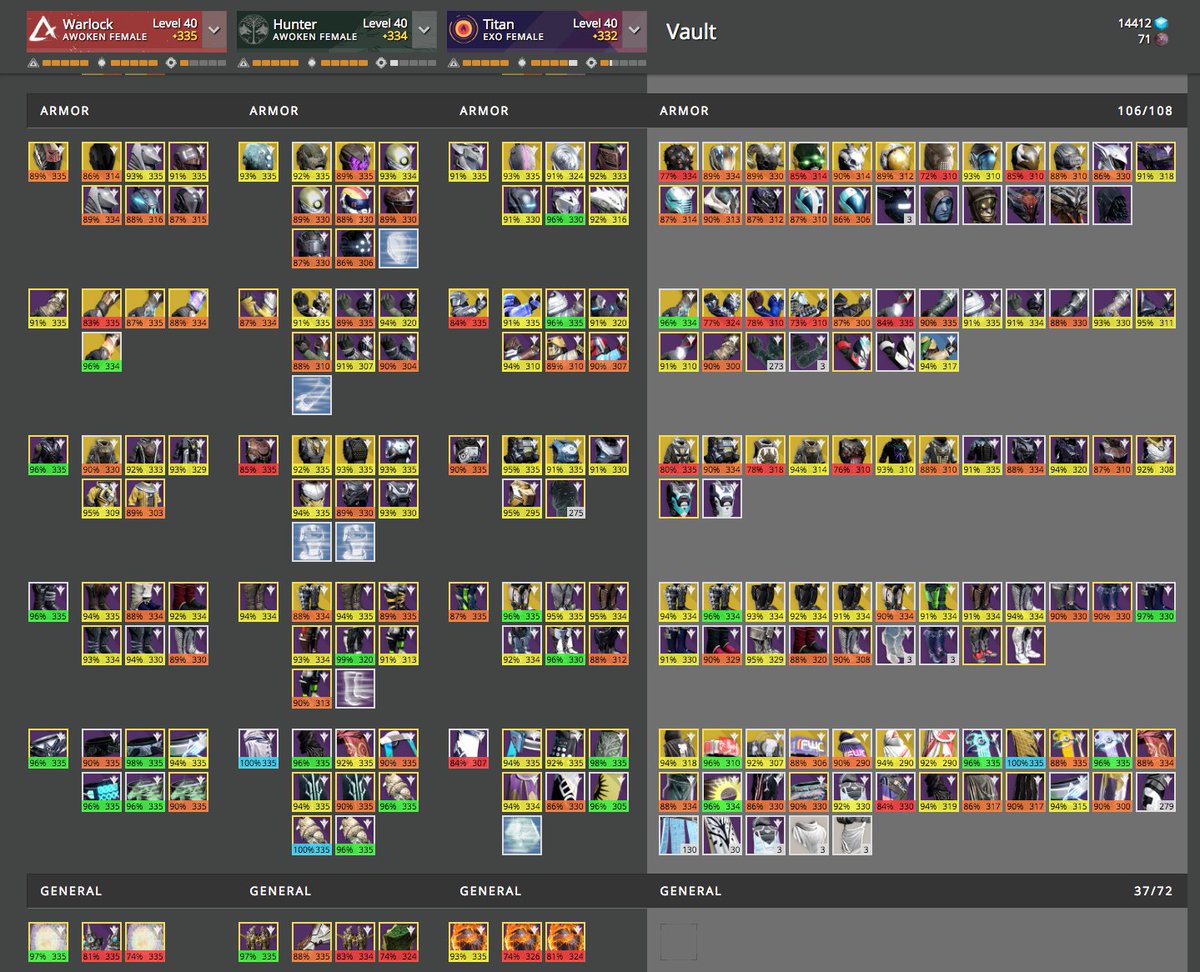Select the Vault helmet rated 77% 334
1200x972 pixels.
(679, 161)
